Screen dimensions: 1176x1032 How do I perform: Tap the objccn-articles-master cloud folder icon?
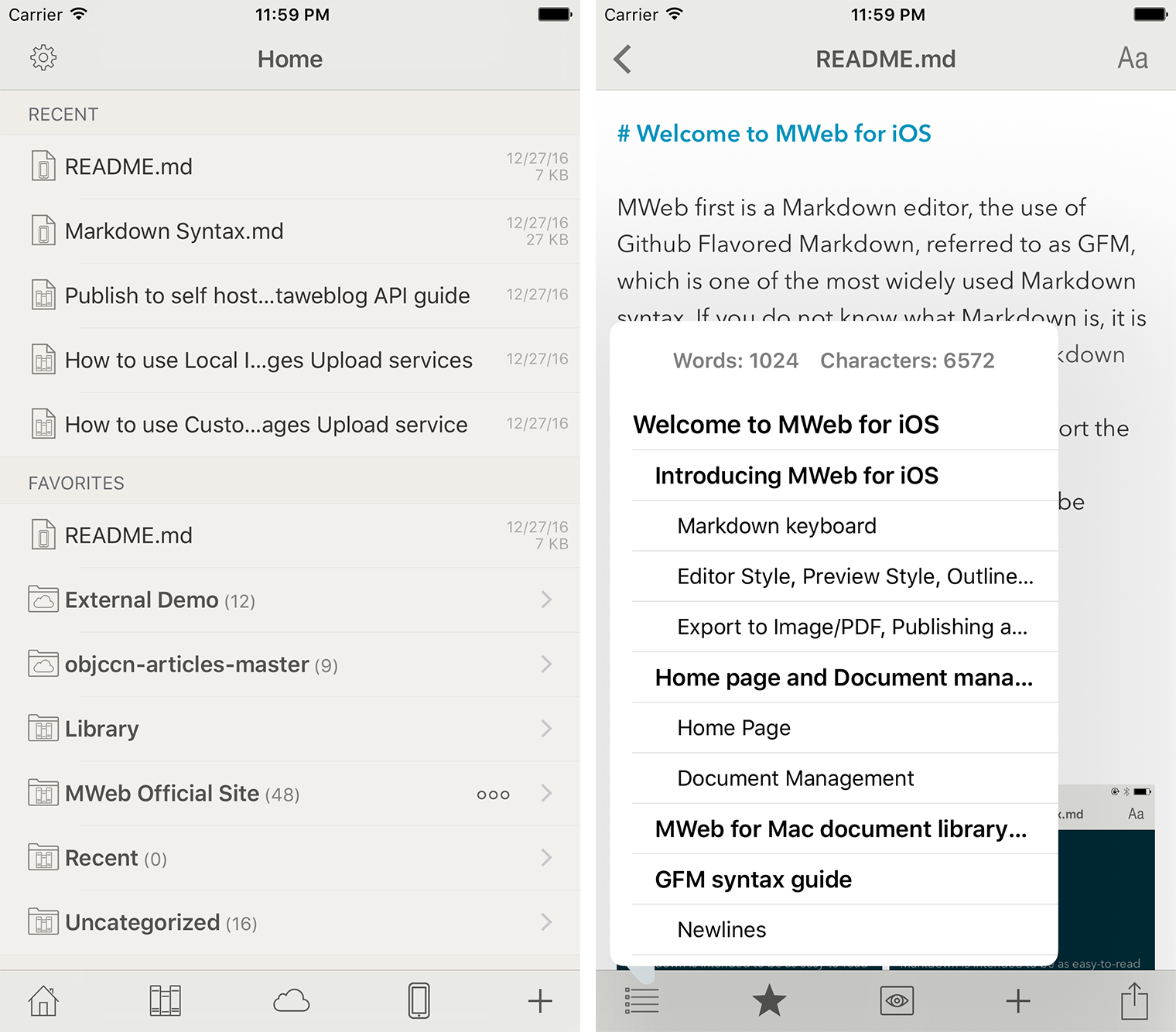click(x=43, y=664)
